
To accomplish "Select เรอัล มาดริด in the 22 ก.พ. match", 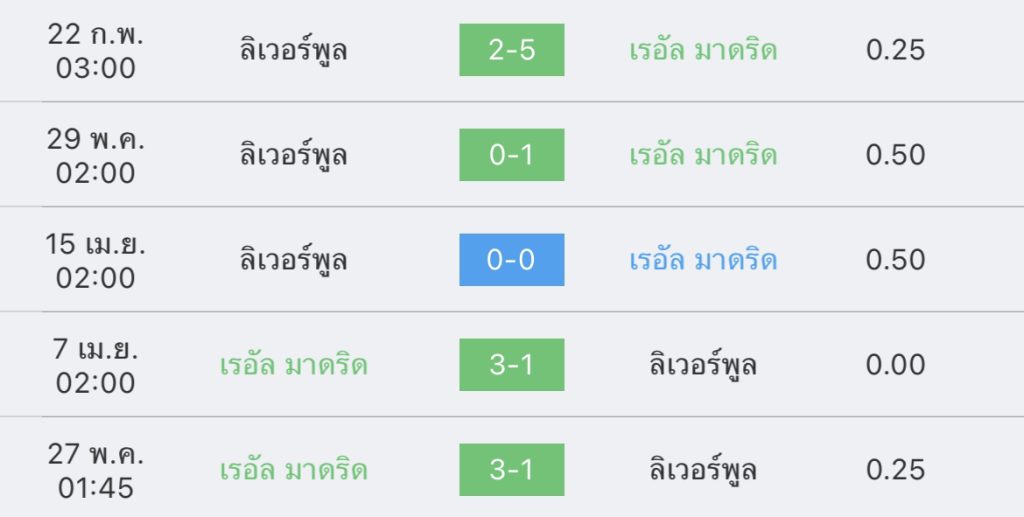I will point(703,50).
